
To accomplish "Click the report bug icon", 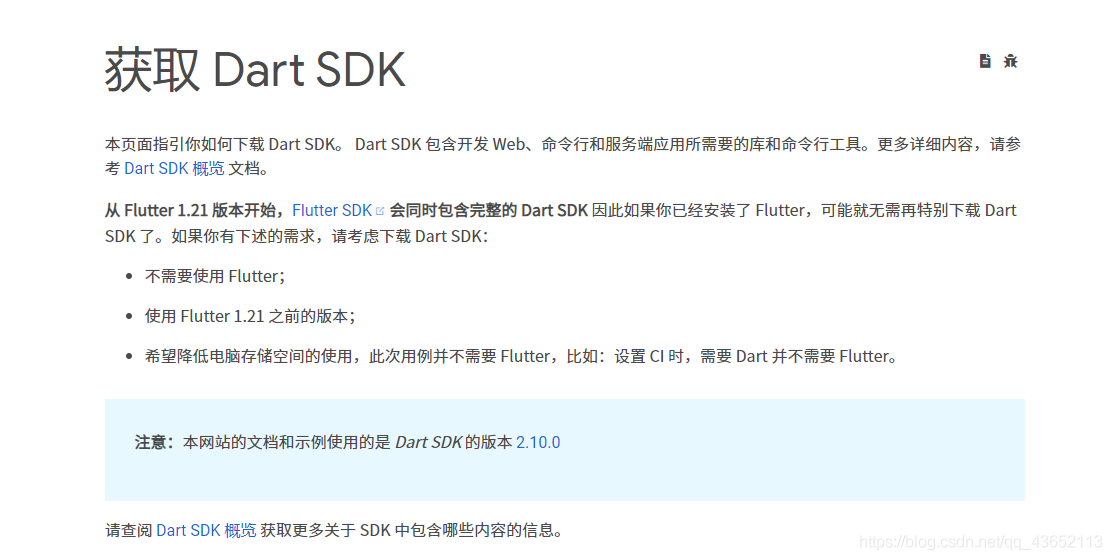I will 1011,61.
